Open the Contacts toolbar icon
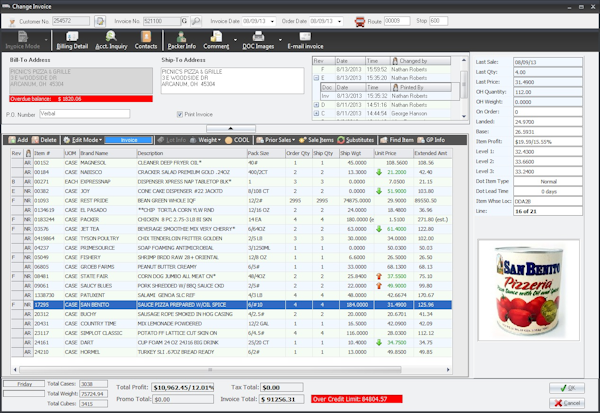The image size is (600, 413). (x=146, y=40)
